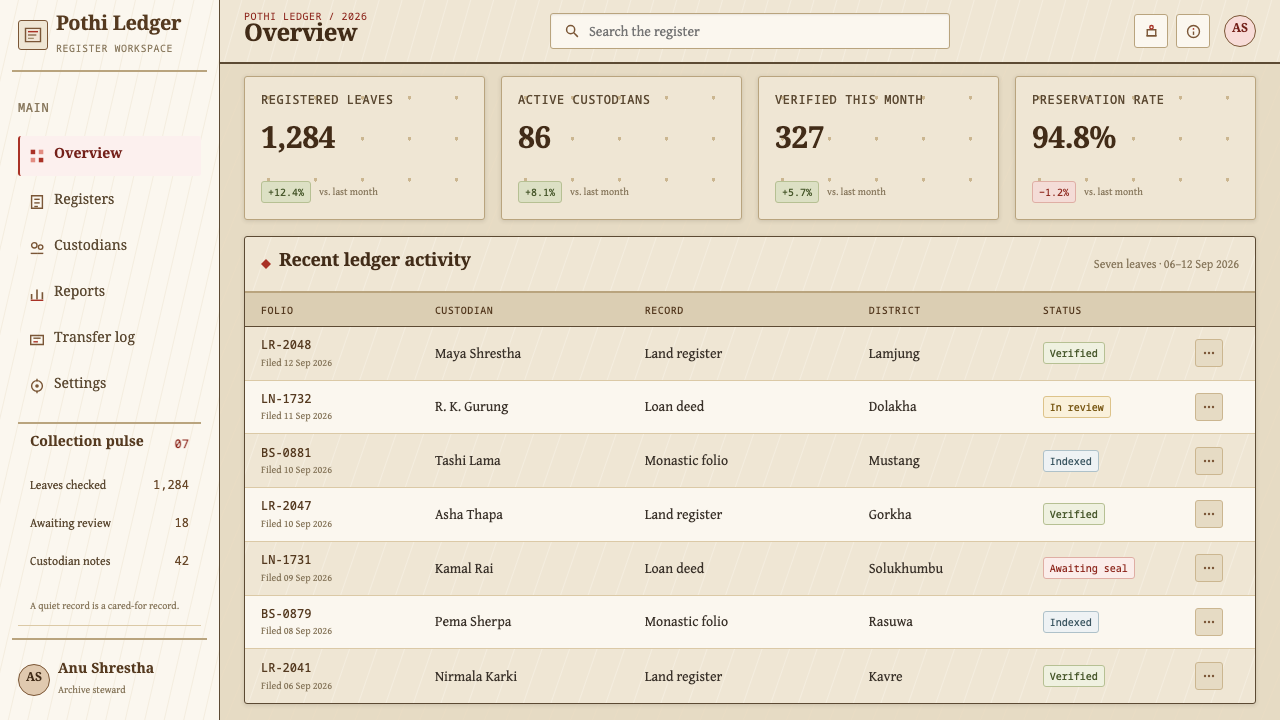
Task: Click the Settings gear icon in sidebar
Action: pos(37,386)
